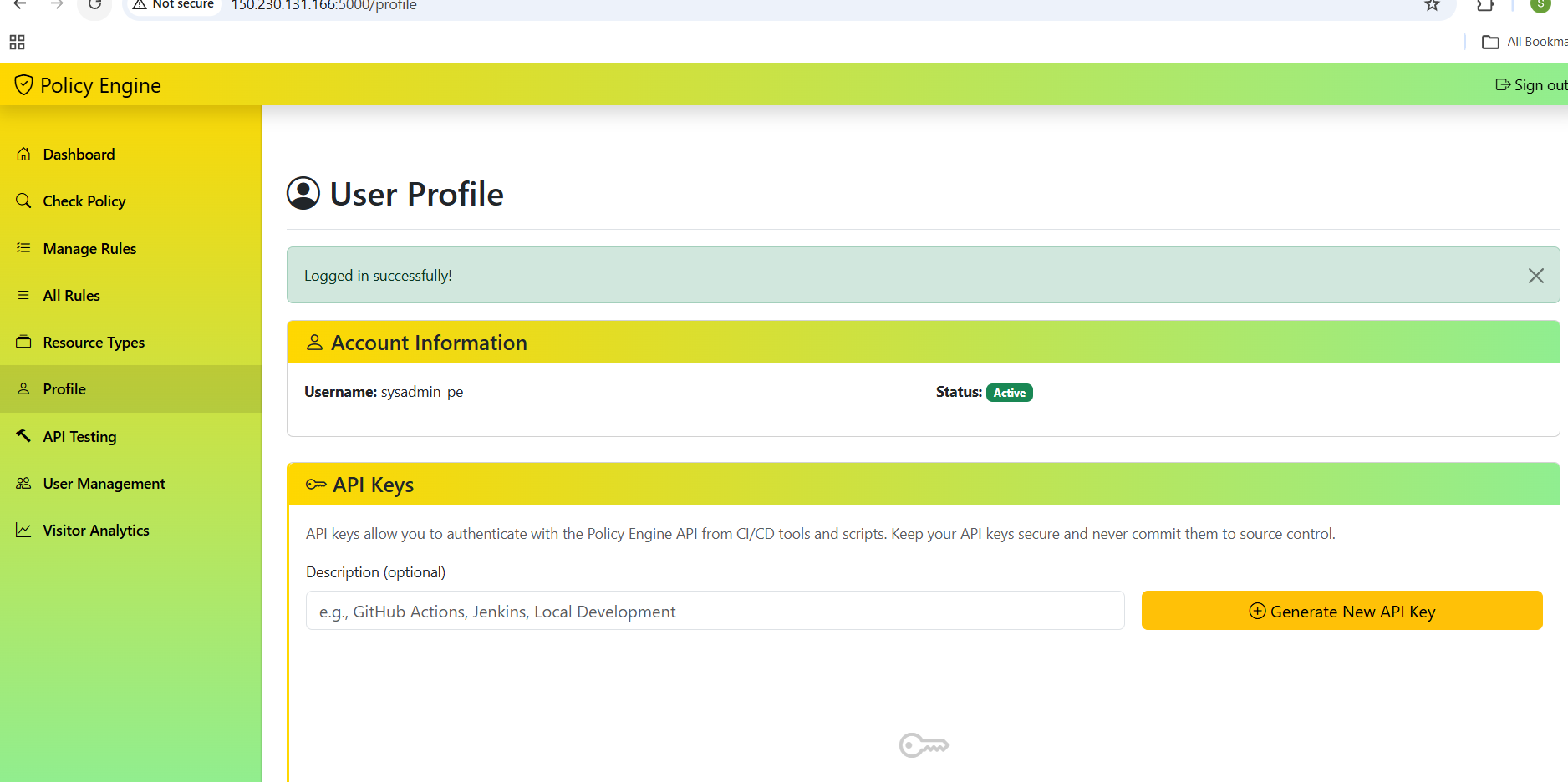
Task: Click the user avatar next to User Profile
Action: point(303,192)
